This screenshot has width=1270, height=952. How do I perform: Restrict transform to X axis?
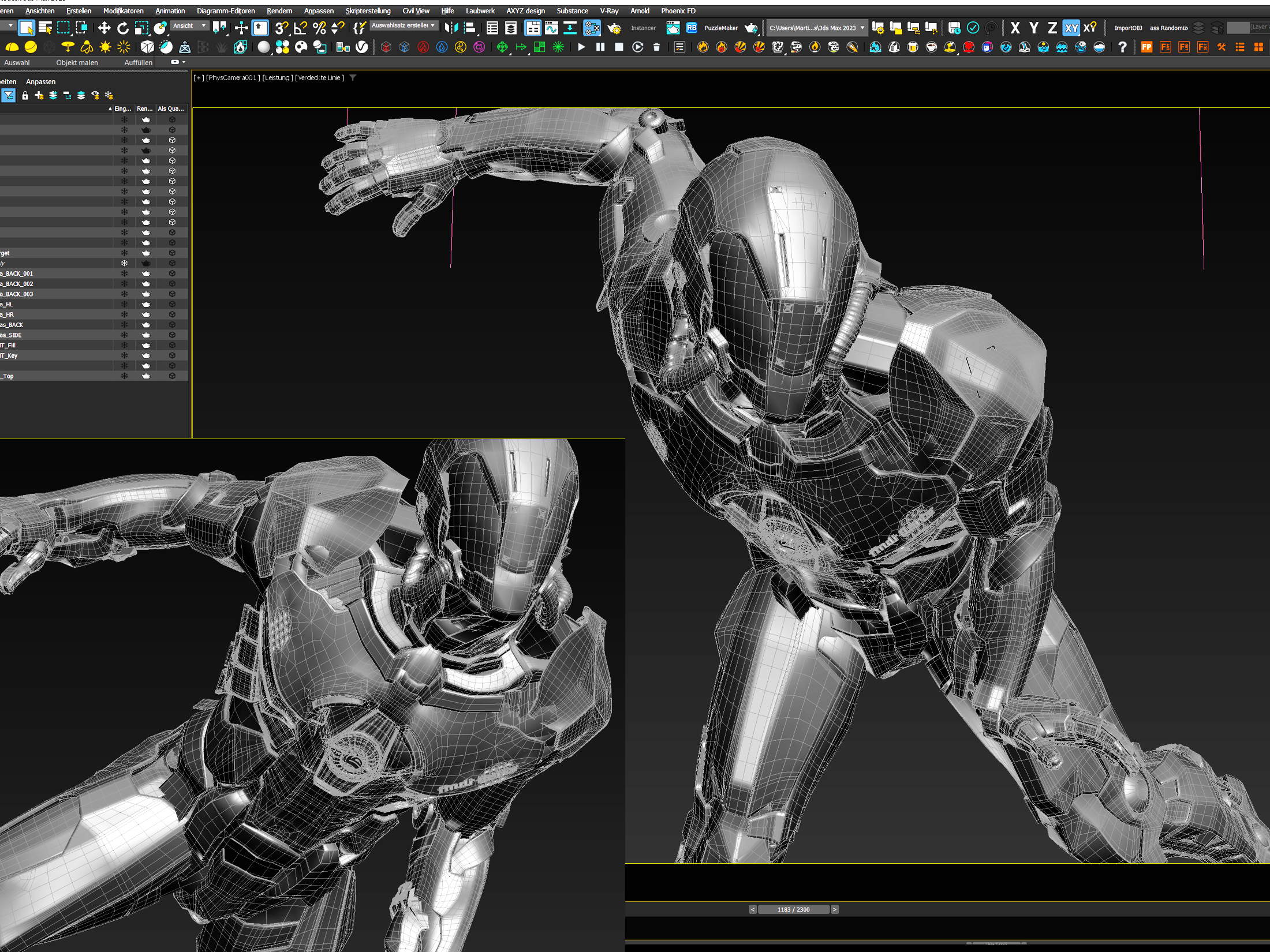[1015, 28]
